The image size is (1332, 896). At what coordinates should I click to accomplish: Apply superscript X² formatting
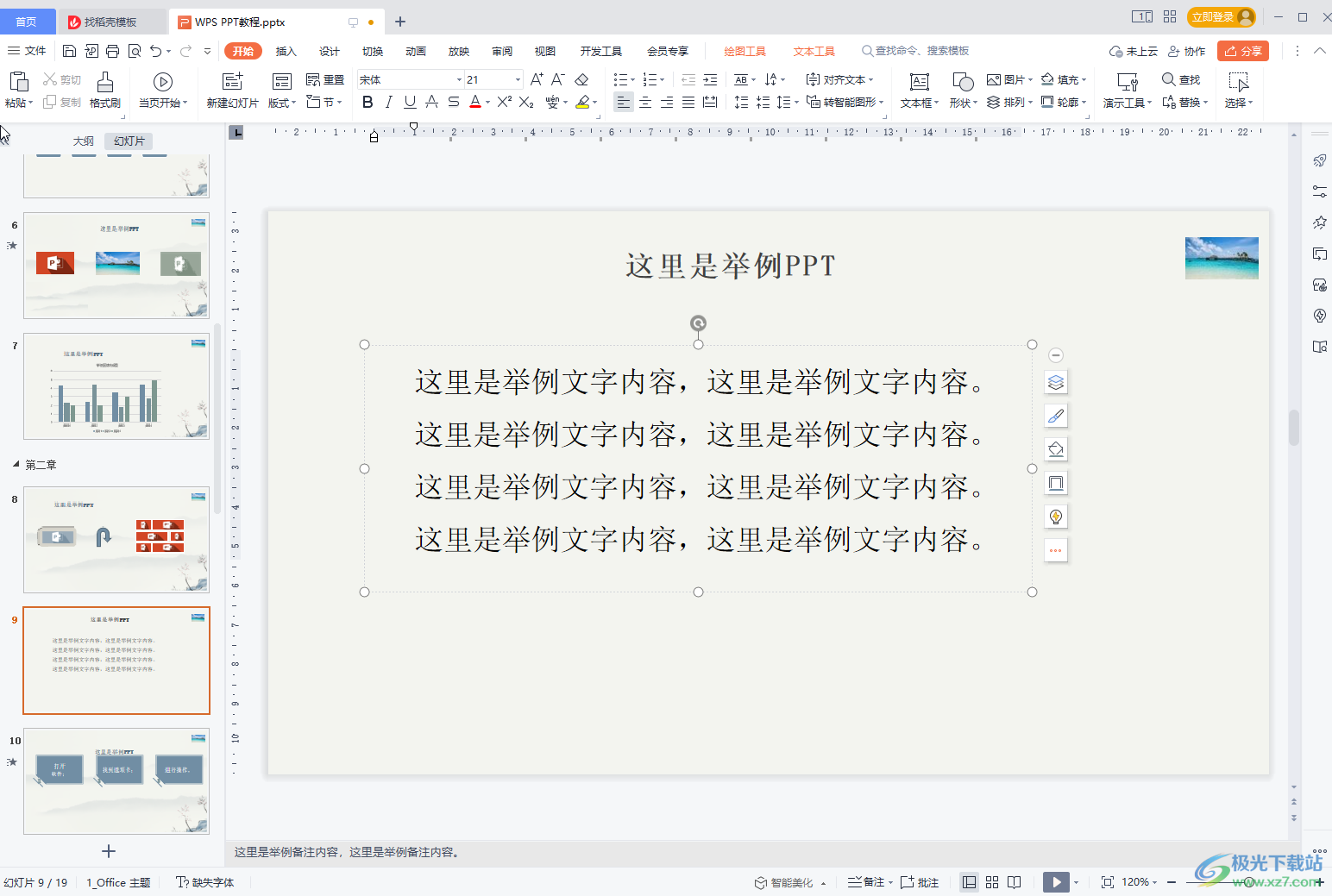click(505, 102)
